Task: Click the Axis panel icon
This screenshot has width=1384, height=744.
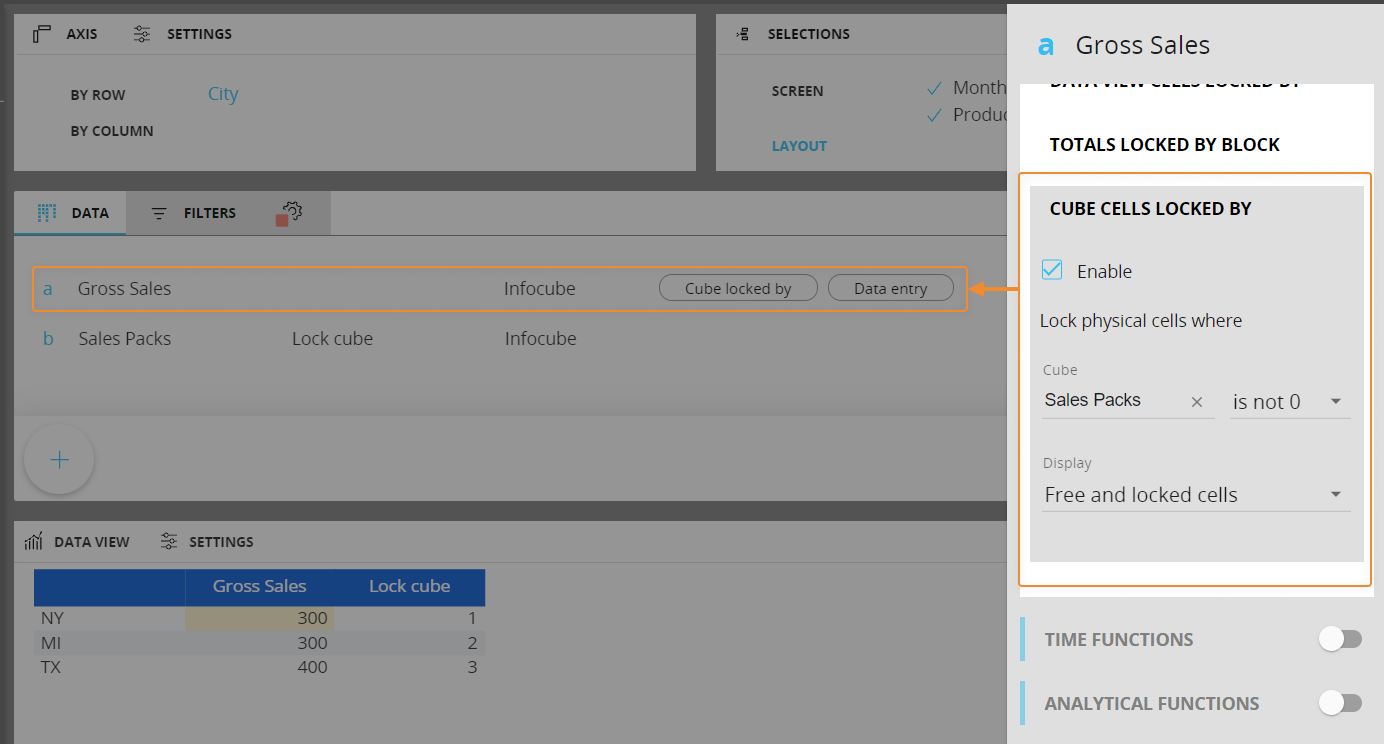Action: click(40, 33)
